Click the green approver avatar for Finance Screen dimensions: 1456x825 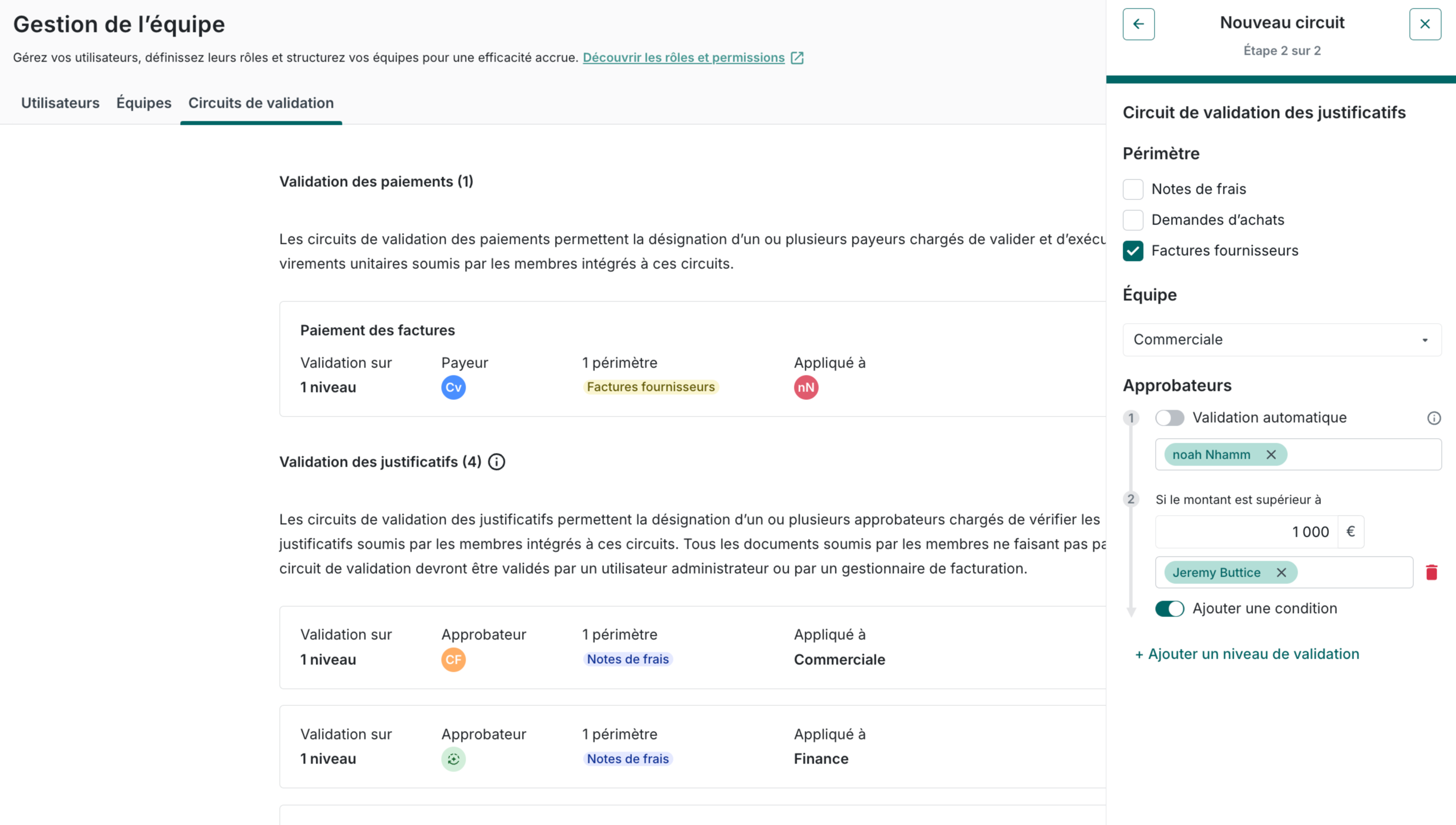pyautogui.click(x=453, y=759)
